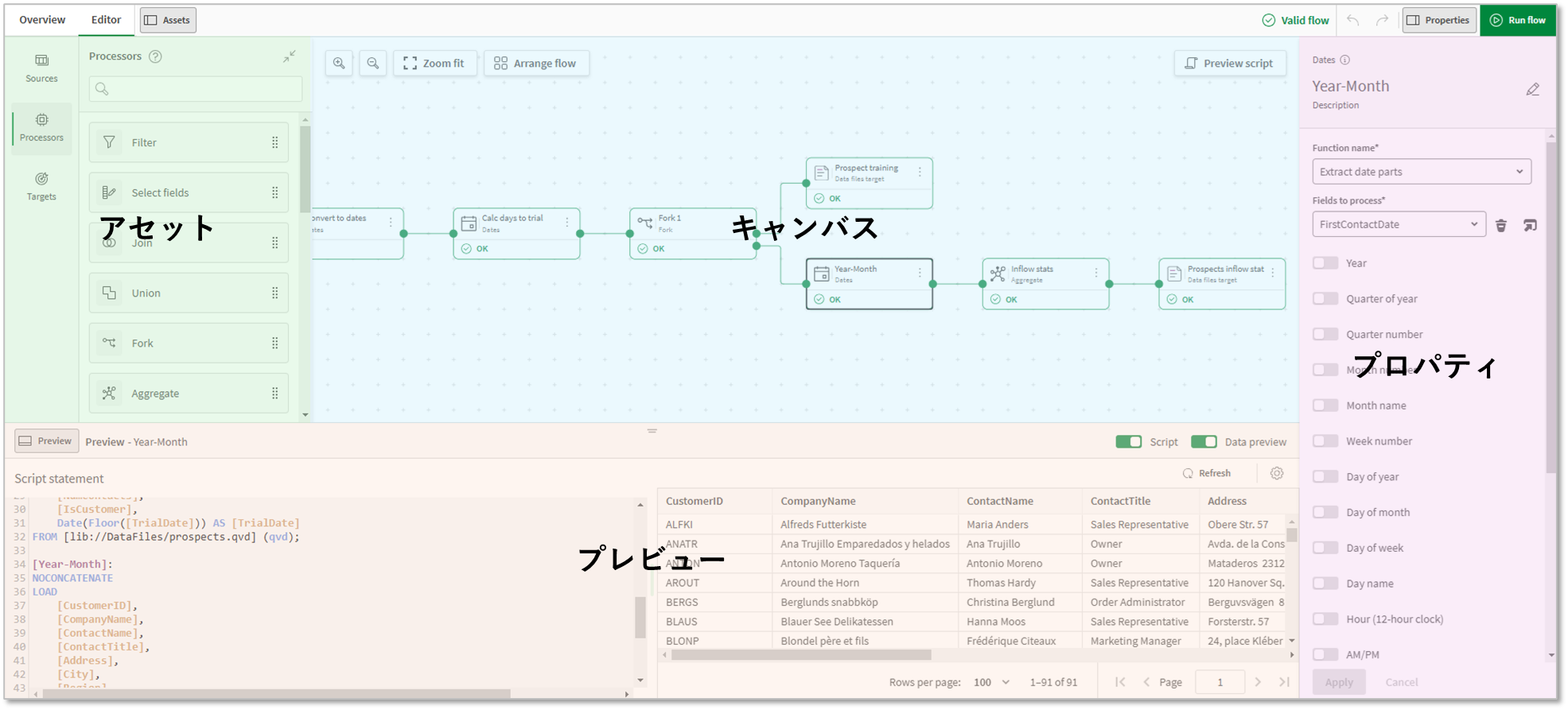
Task: Click the Processors search field
Action: coord(196,88)
